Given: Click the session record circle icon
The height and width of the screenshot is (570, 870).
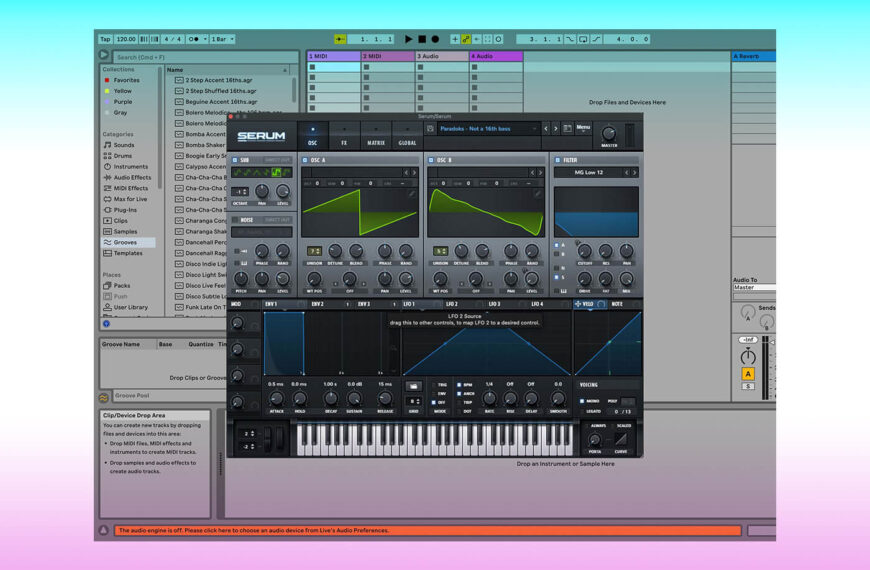Looking at the screenshot, I should pos(498,39).
